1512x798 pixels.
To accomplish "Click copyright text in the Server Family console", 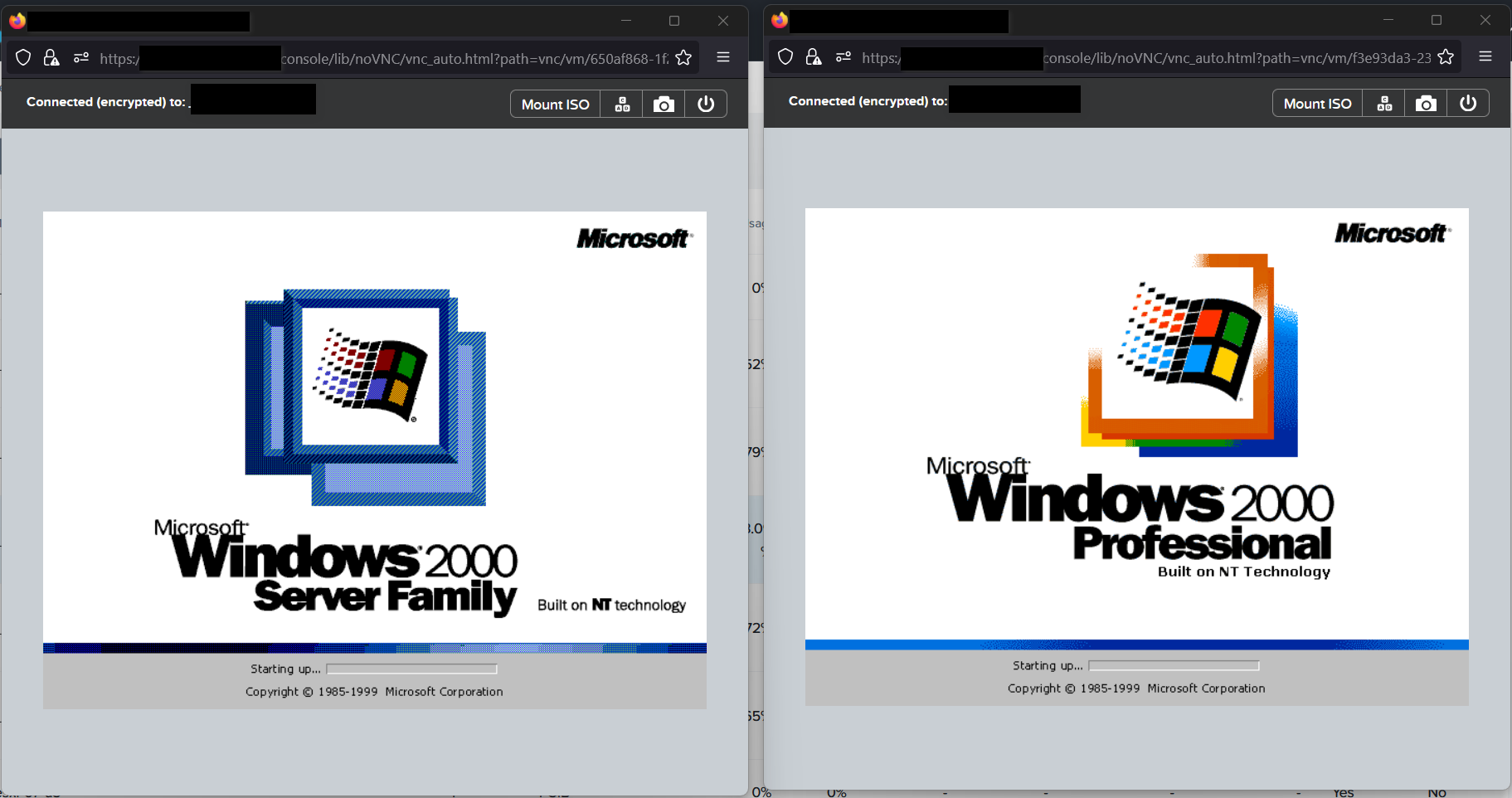I will pyautogui.click(x=374, y=692).
